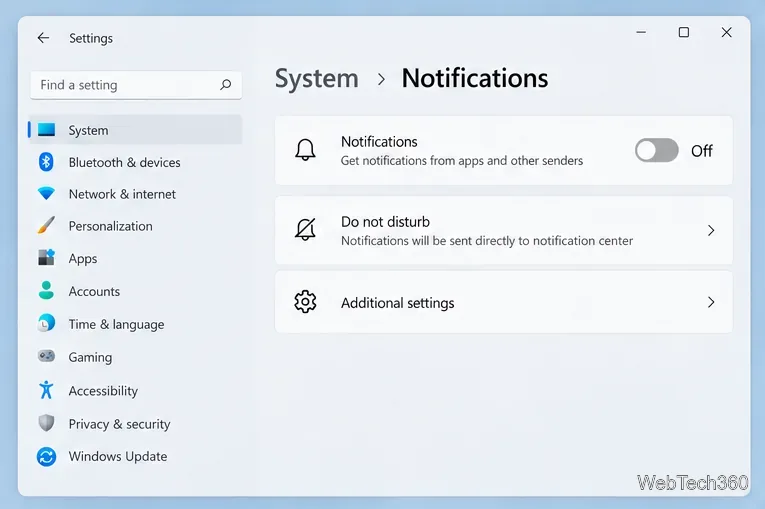Viewport: 765px width, 509px height.
Task: Click the Privacy shield icon
Action: click(x=46, y=423)
